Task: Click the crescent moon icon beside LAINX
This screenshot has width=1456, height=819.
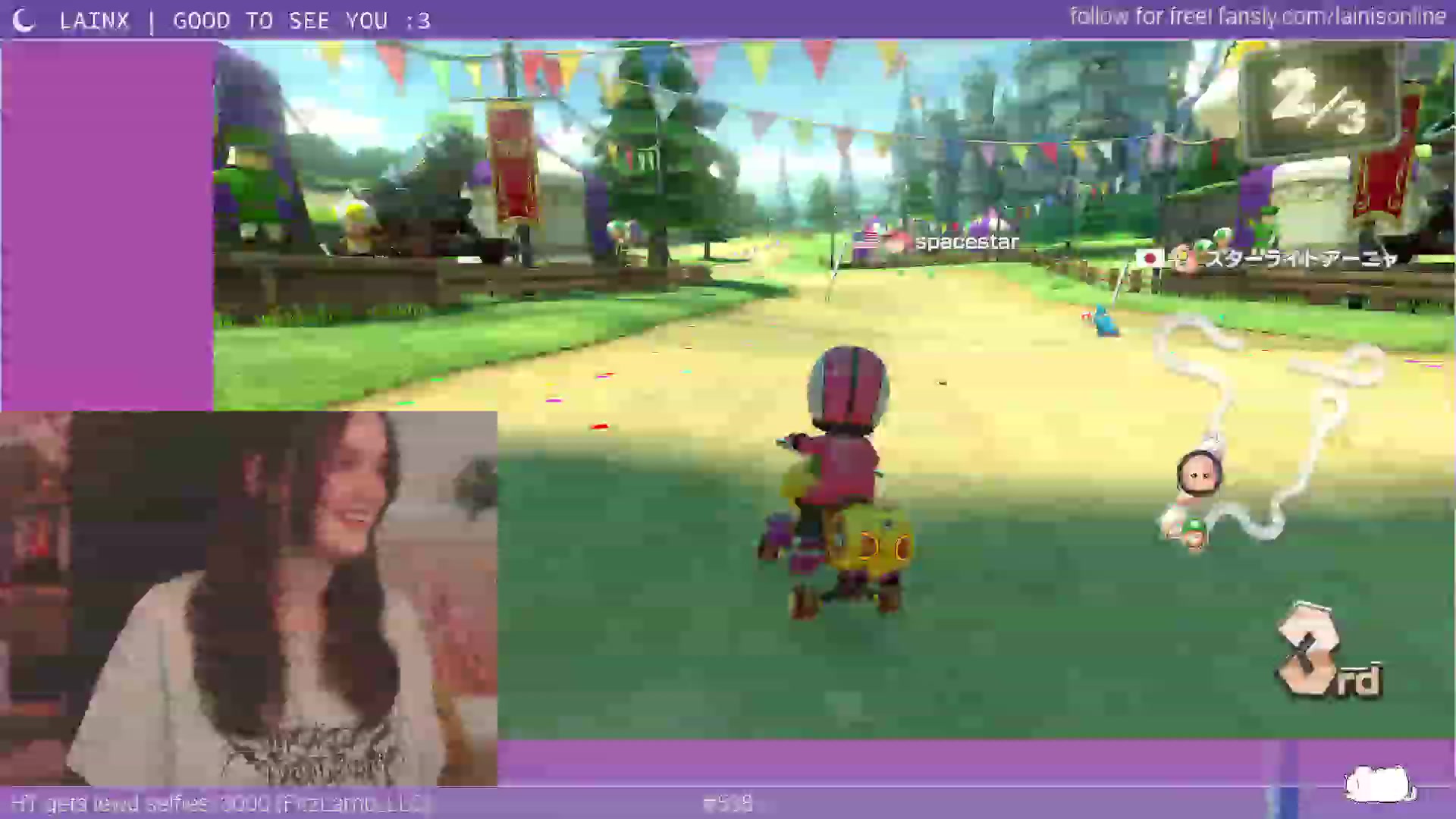Action: [24, 20]
